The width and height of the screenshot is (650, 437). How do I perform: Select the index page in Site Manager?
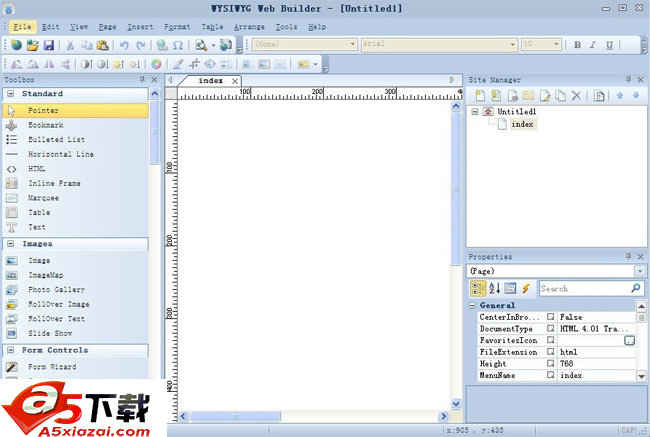point(522,124)
